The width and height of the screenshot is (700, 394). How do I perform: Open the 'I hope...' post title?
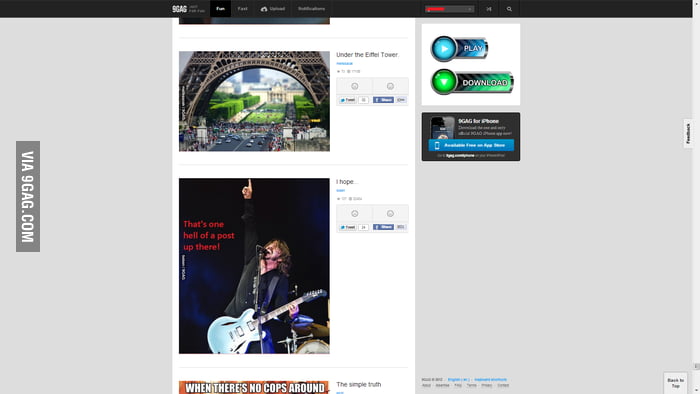(x=347, y=182)
